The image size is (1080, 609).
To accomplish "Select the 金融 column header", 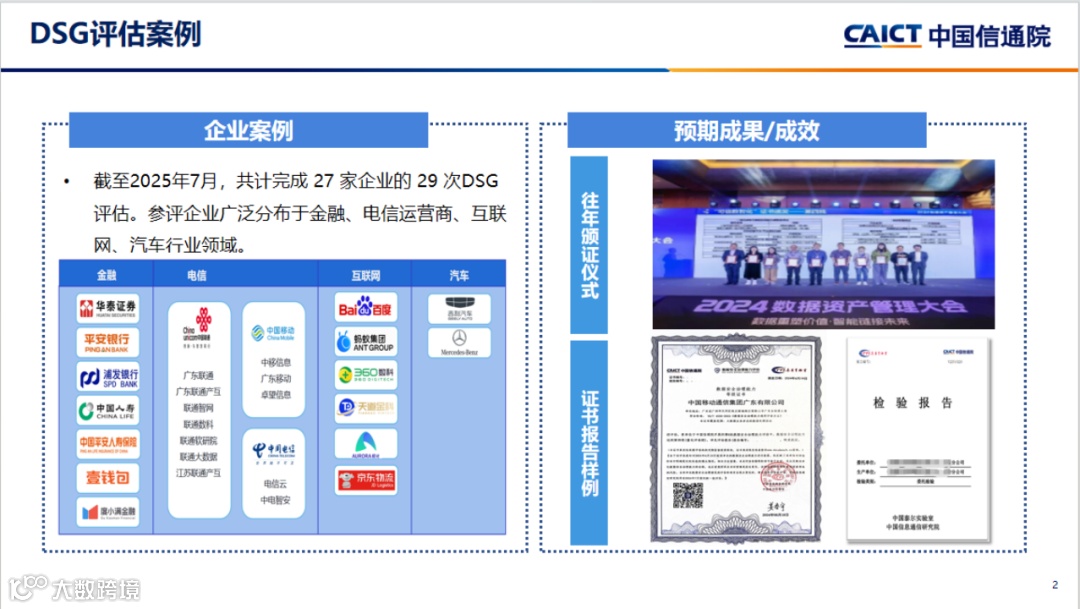I will [x=106, y=276].
